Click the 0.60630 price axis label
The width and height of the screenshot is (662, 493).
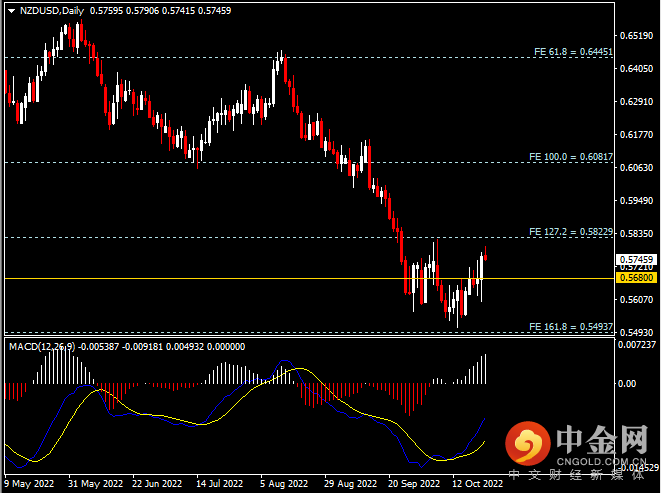coord(636,168)
